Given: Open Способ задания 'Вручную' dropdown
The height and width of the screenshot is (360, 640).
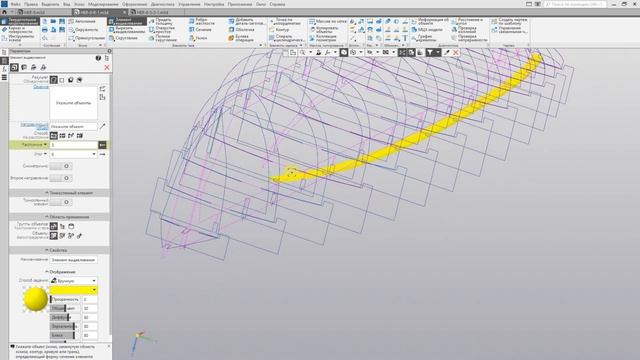Looking at the screenshot, I should click(x=73, y=281).
